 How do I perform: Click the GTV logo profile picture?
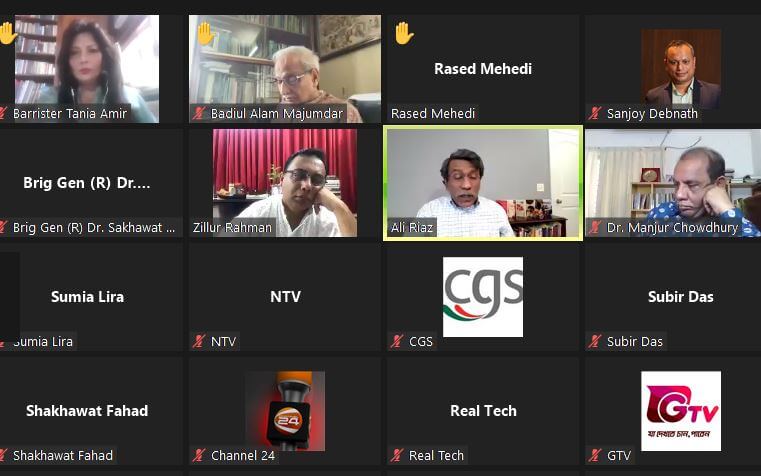(681, 411)
